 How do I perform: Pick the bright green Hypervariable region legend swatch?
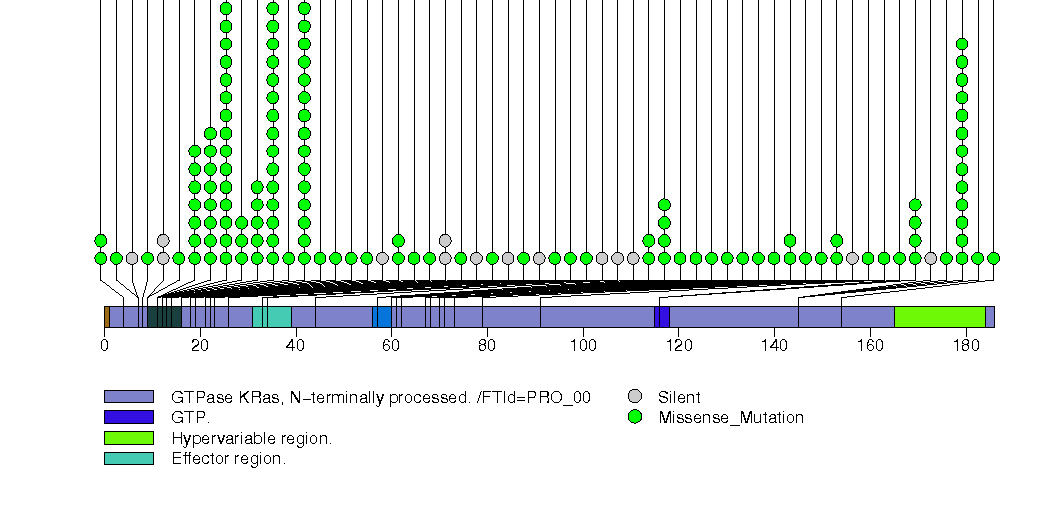tap(129, 438)
